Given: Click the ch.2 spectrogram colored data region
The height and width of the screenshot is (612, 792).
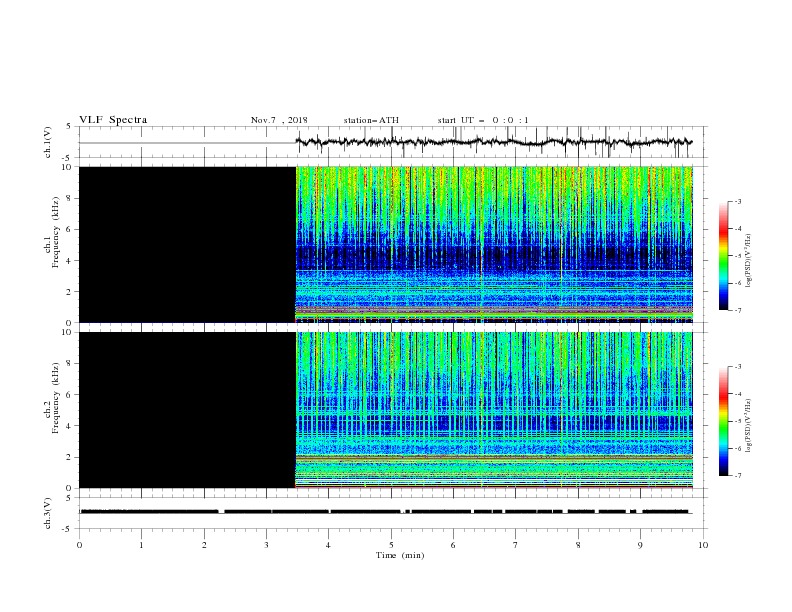Looking at the screenshot, I should (x=494, y=410).
